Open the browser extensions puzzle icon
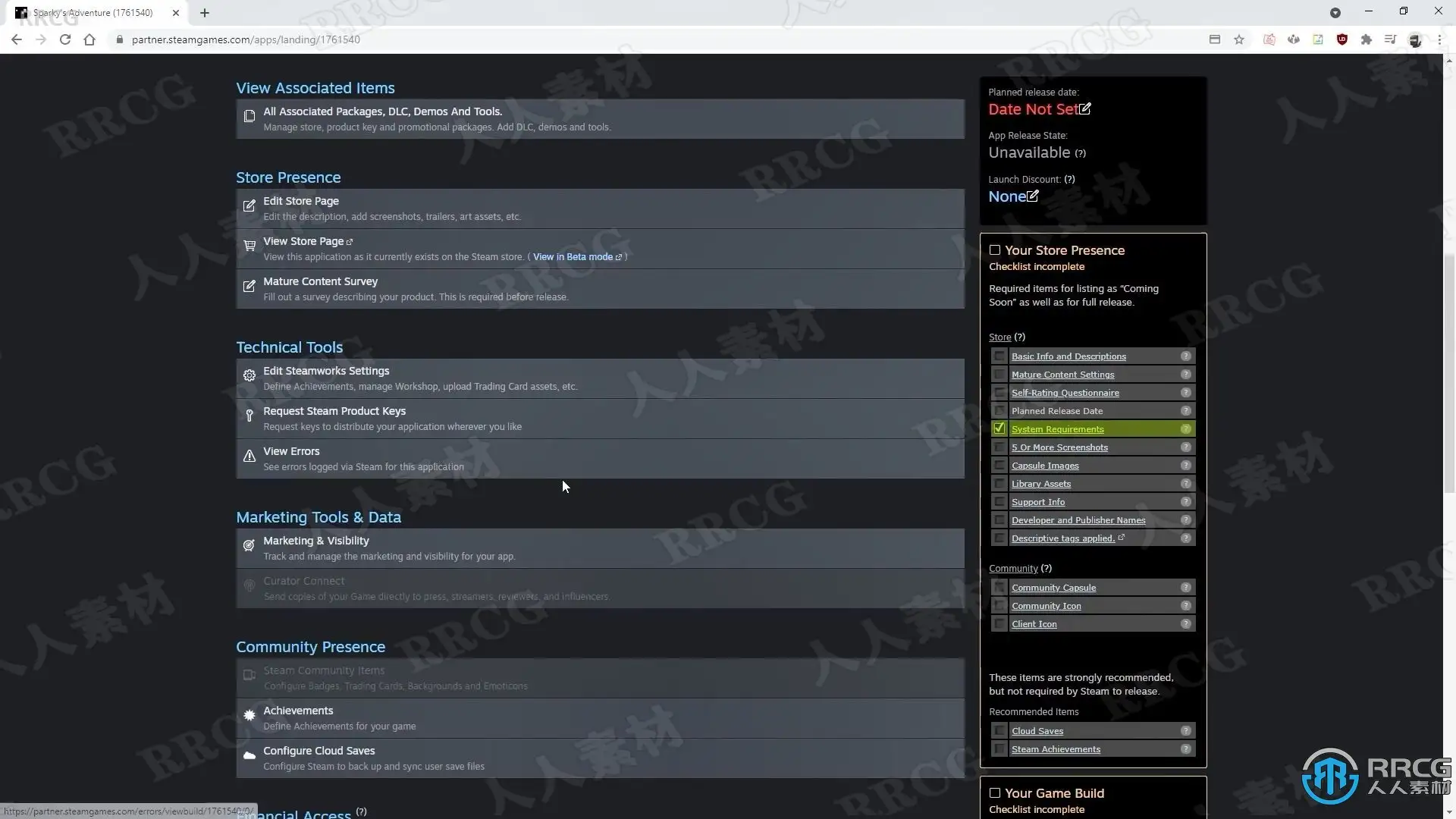This screenshot has width=1456, height=819. [1367, 39]
